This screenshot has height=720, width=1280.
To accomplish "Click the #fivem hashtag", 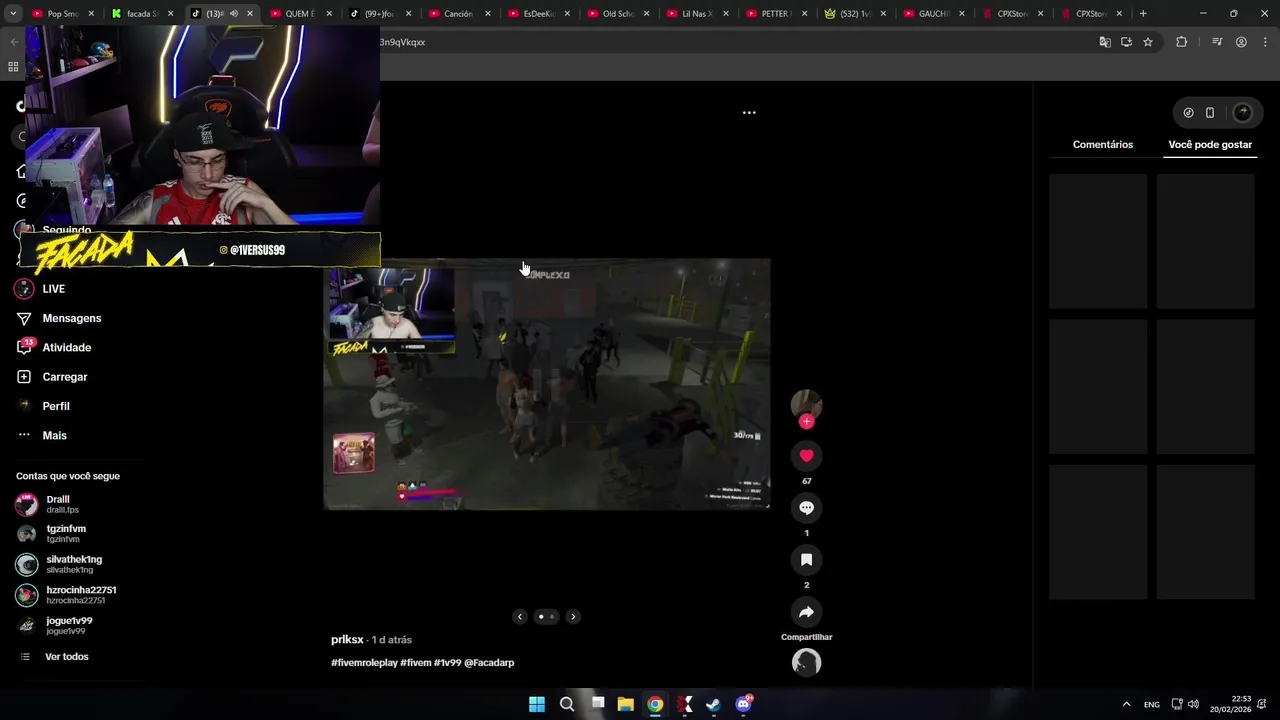I will point(415,663).
